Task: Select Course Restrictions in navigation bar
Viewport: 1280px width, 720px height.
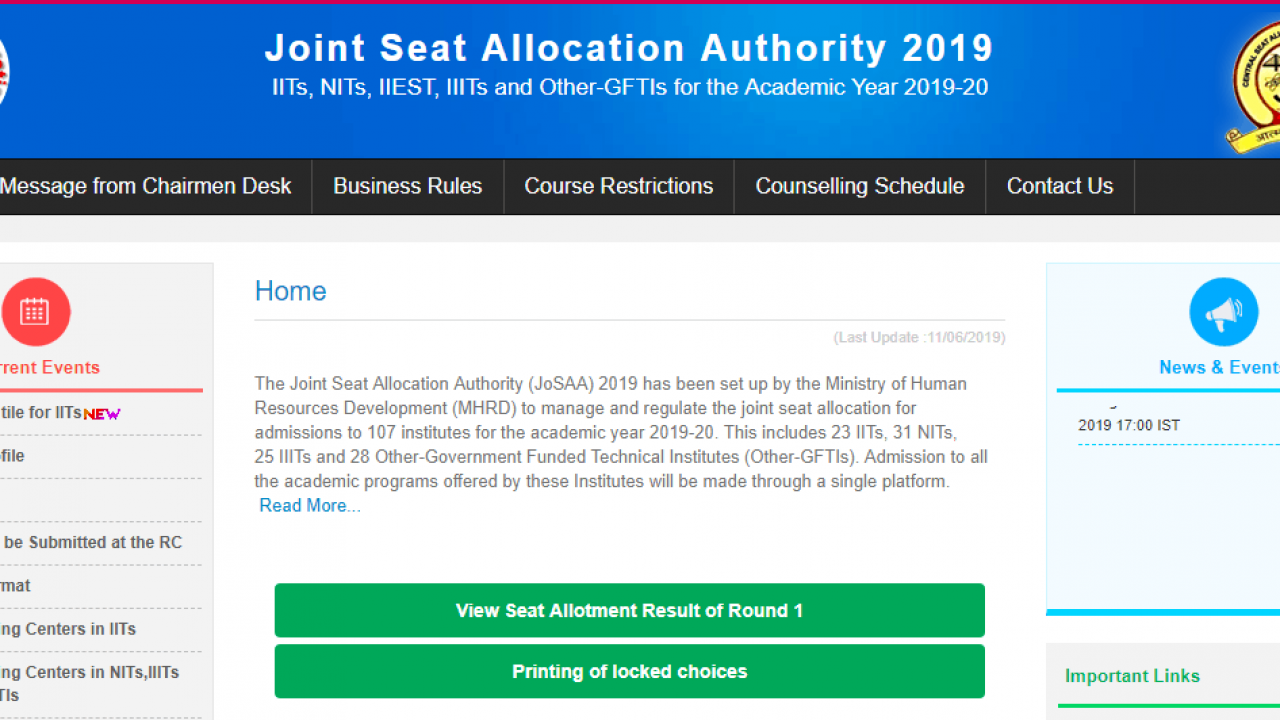Action: [618, 186]
